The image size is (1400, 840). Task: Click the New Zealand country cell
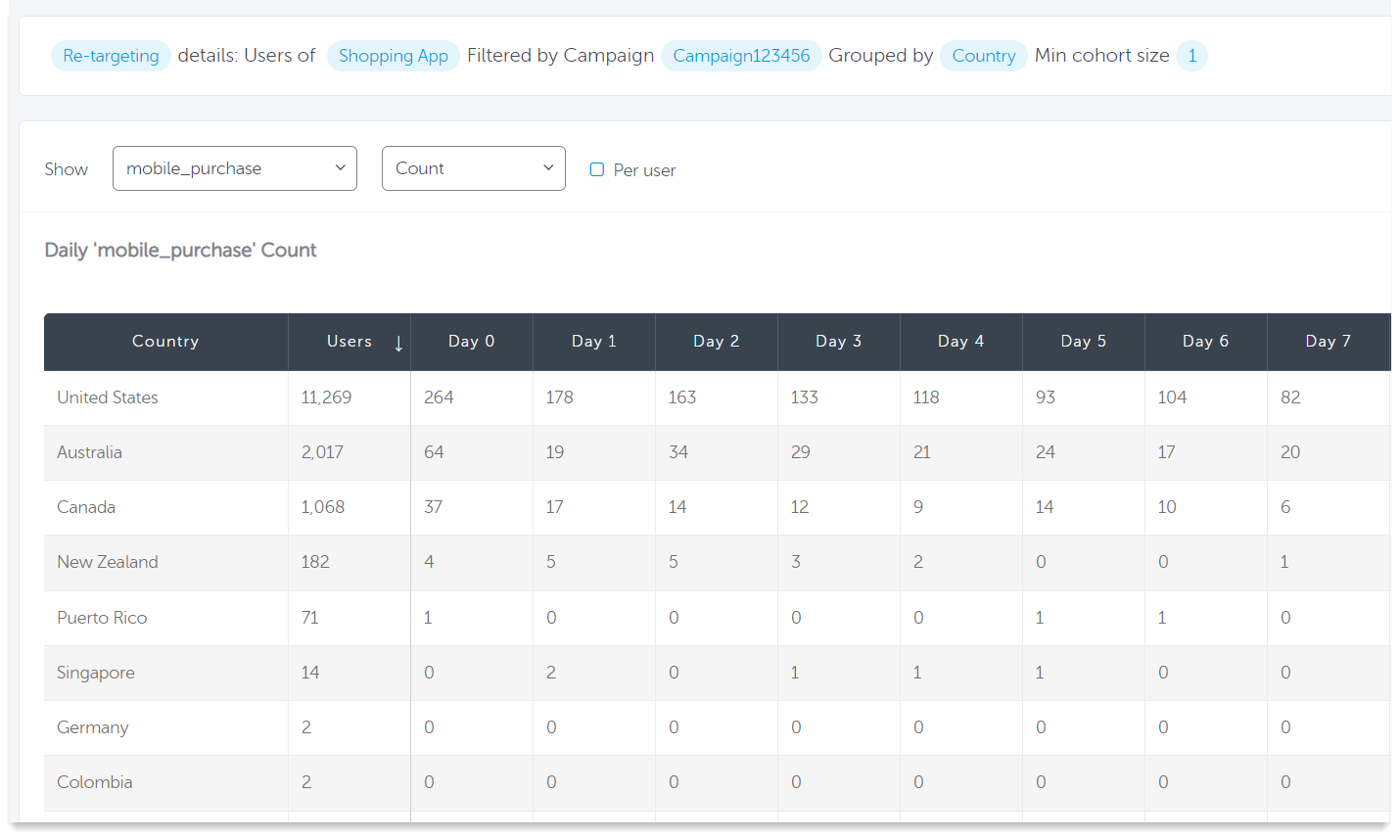(x=108, y=562)
